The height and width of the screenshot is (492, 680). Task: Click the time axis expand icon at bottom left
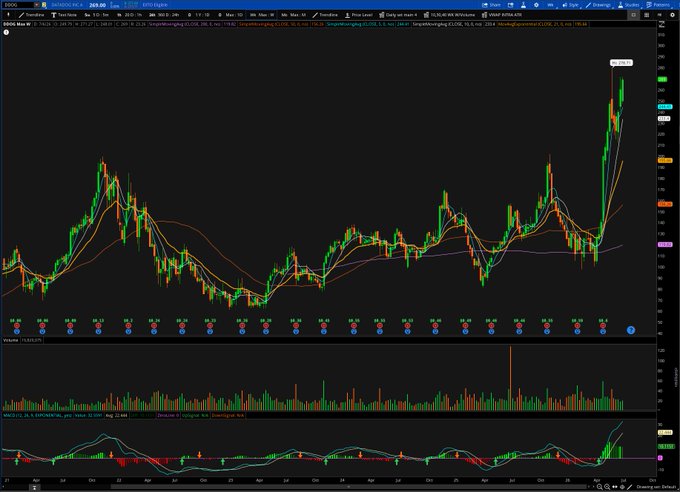34,488
